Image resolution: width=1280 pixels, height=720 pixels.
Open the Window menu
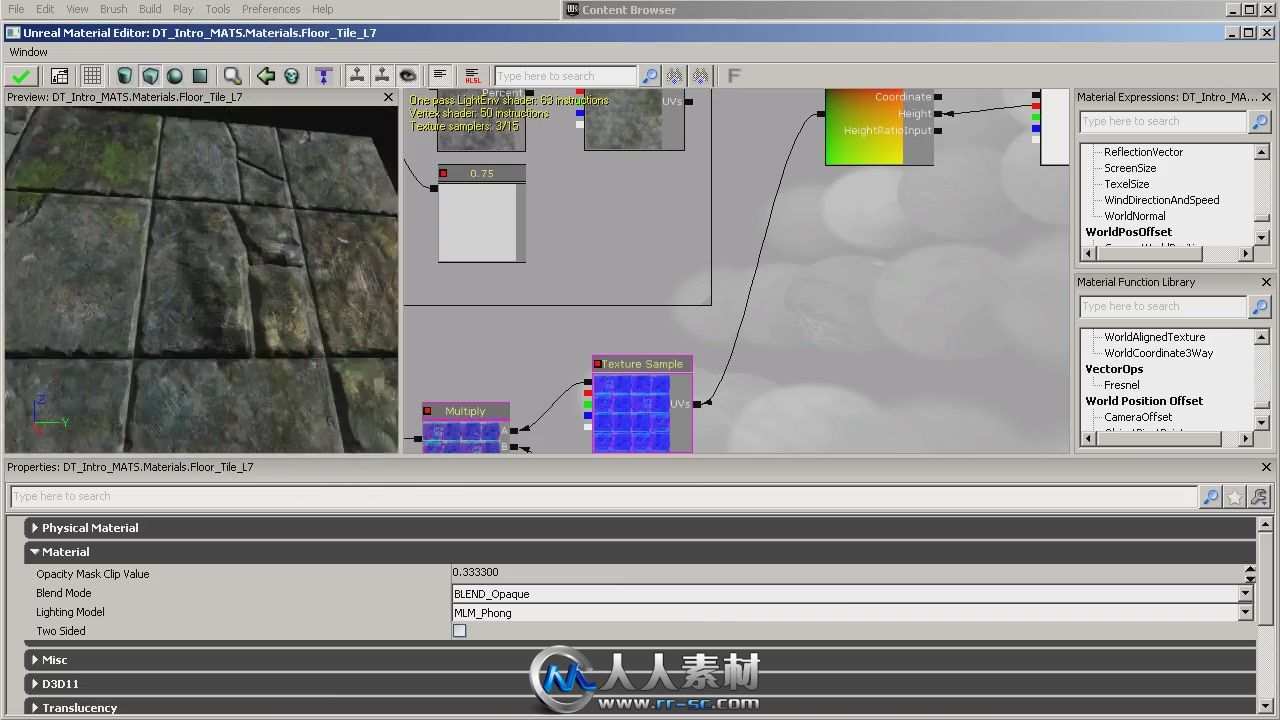(x=29, y=52)
